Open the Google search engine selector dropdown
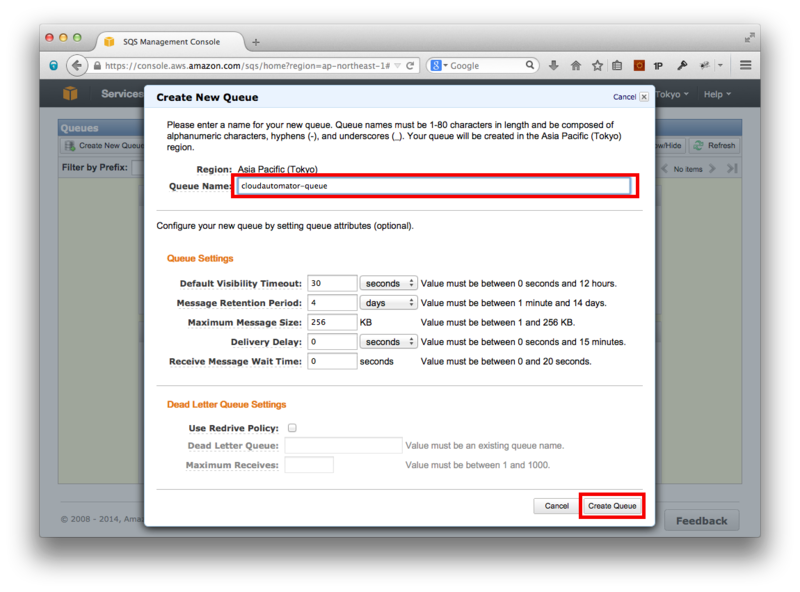This screenshot has height=592, width=800. (x=439, y=65)
